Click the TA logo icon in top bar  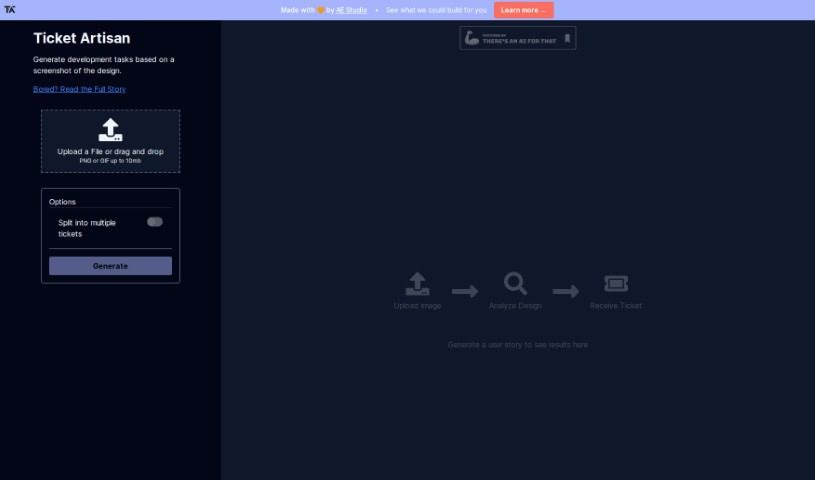(10, 9)
